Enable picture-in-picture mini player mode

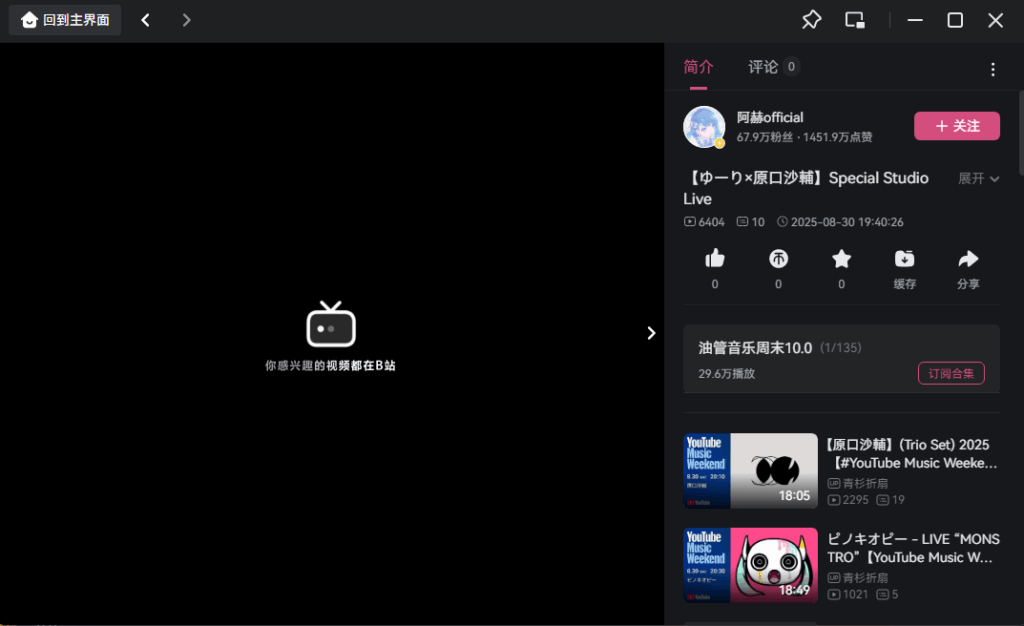[x=854, y=20]
